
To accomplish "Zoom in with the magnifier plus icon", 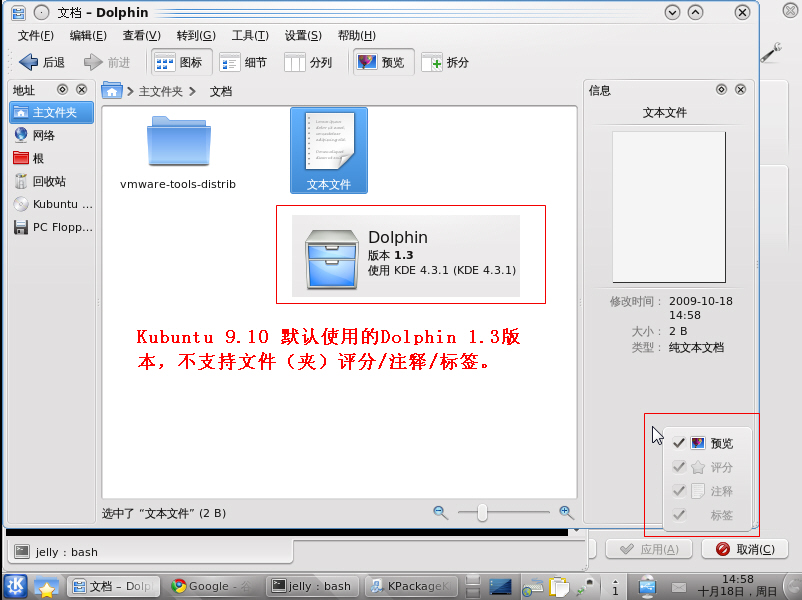I will point(566,512).
